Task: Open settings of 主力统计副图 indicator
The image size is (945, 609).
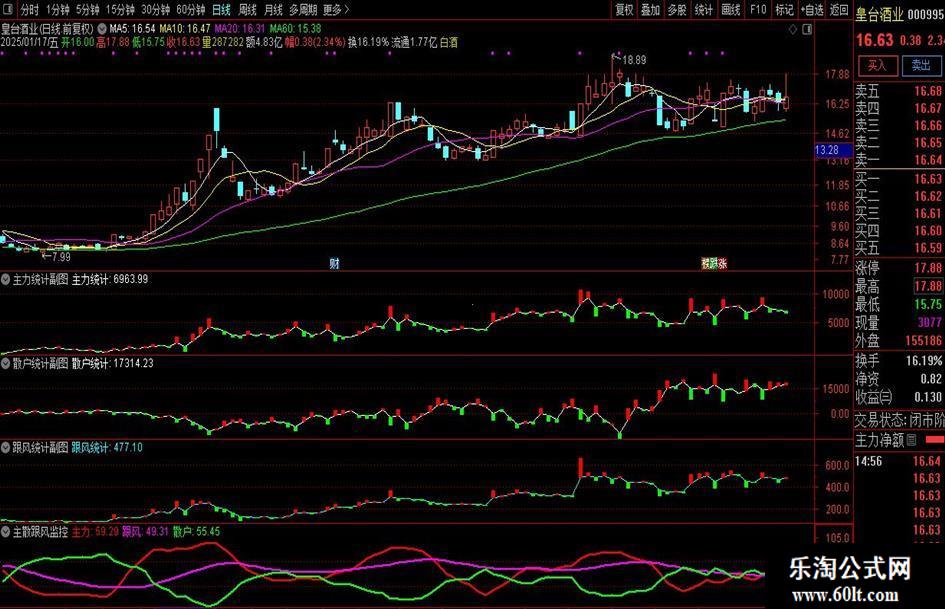Action: [5, 279]
